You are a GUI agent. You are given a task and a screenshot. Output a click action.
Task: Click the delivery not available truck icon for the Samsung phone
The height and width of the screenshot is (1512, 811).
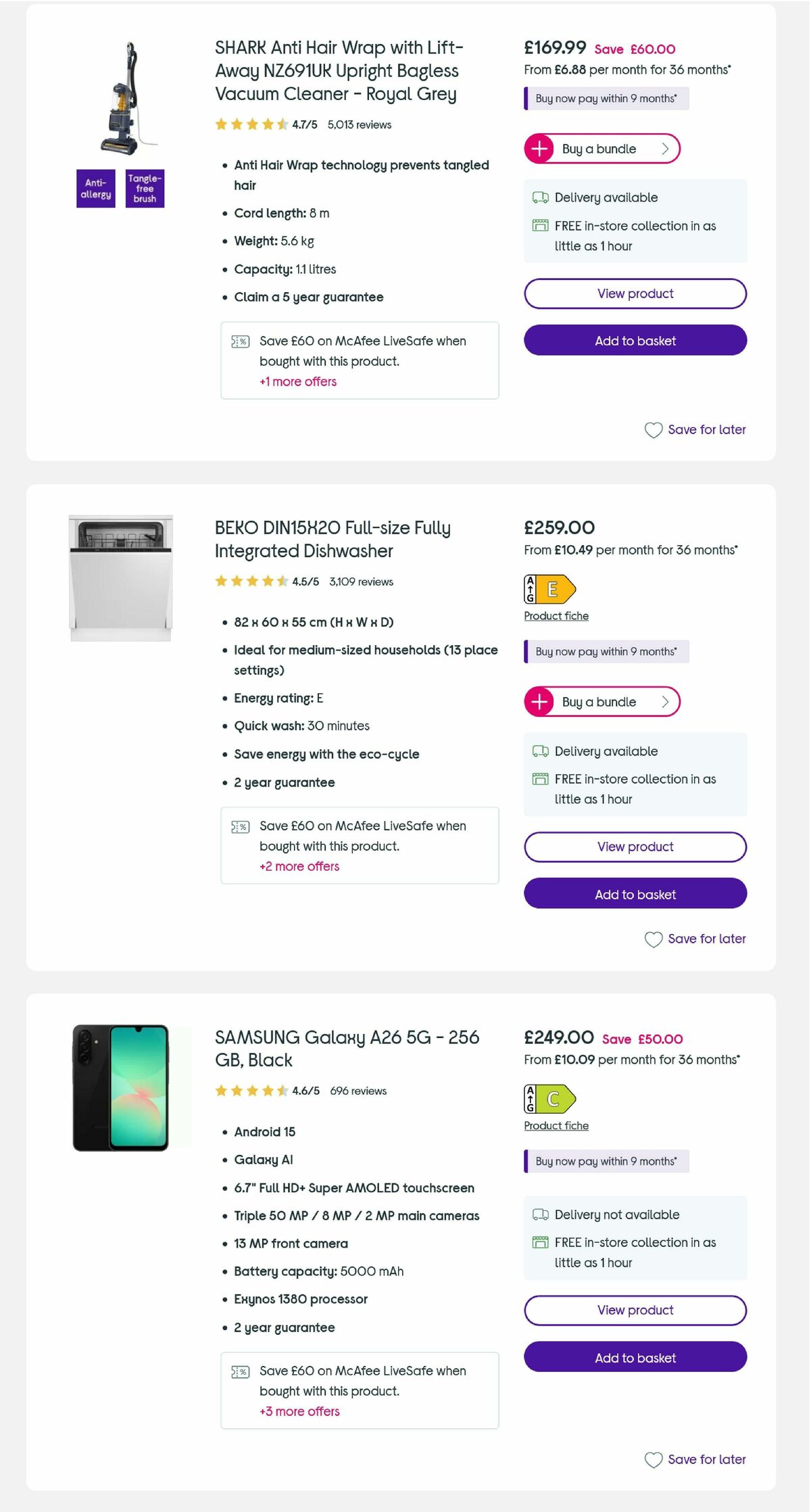[539, 1214]
